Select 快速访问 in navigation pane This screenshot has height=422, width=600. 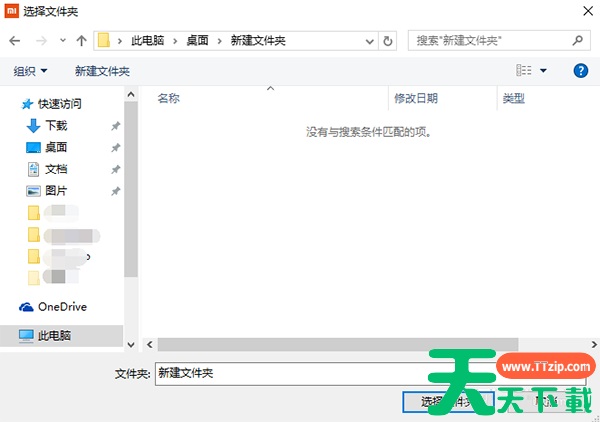pos(51,104)
